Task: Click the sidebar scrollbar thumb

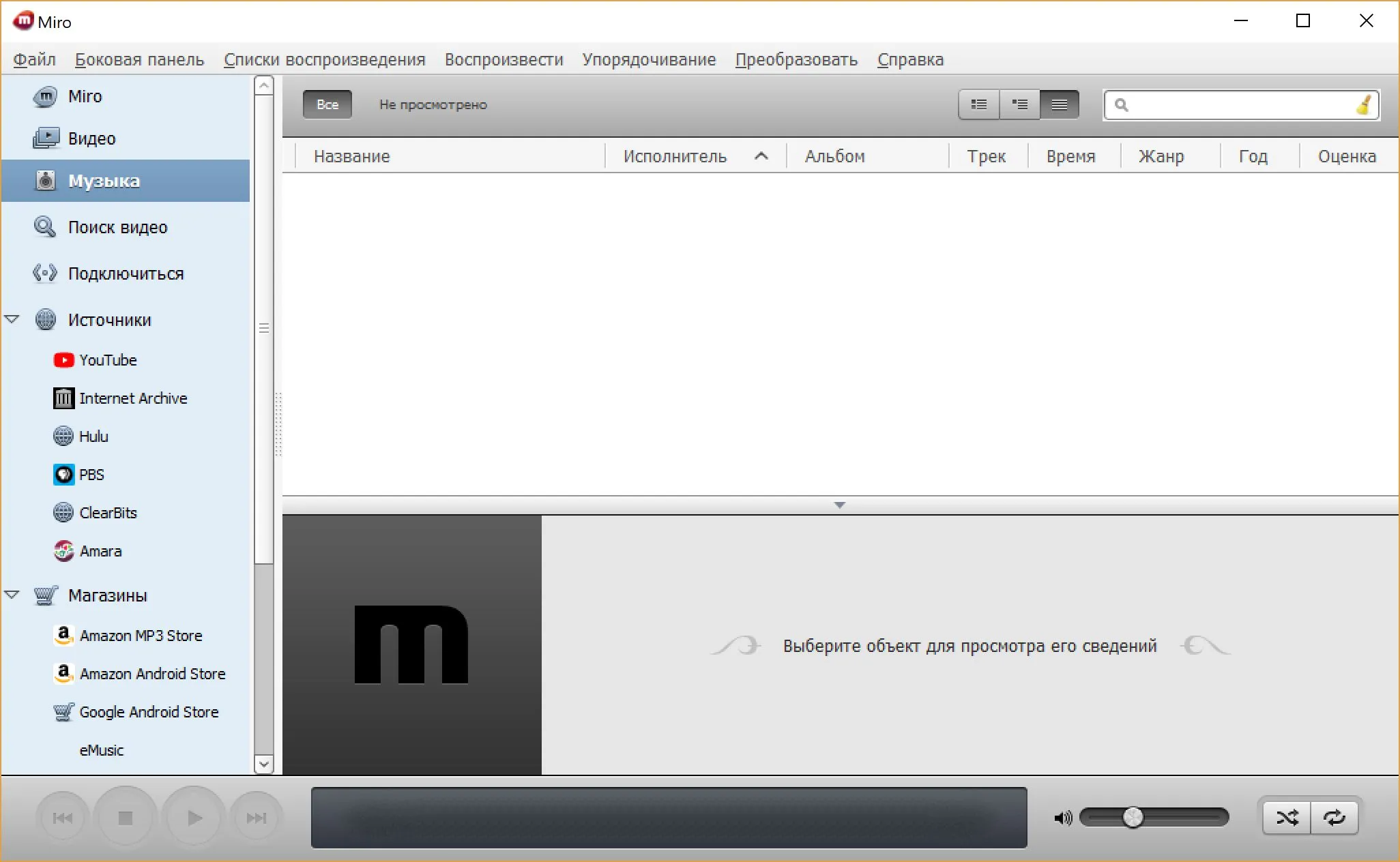Action: (x=264, y=329)
